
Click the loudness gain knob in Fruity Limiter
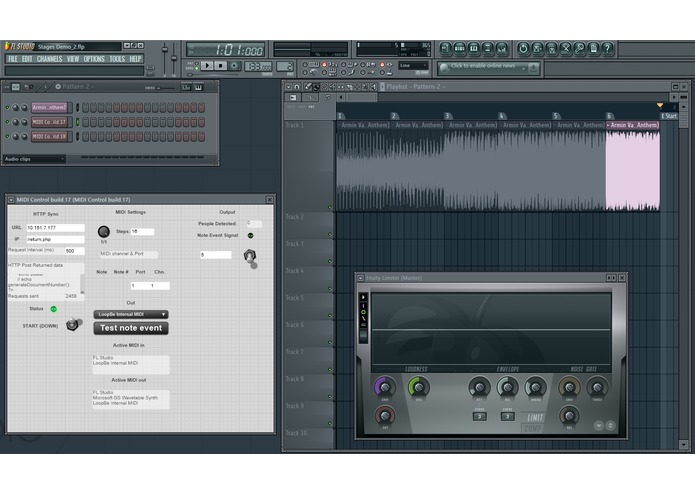click(x=384, y=387)
